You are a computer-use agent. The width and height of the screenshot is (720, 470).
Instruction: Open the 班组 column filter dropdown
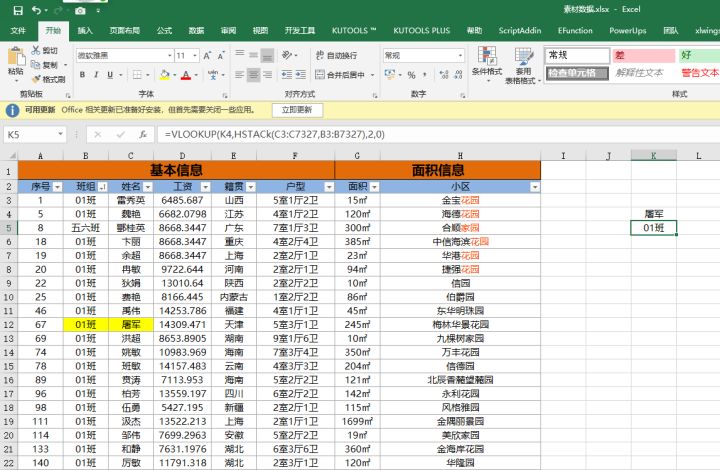(x=102, y=187)
